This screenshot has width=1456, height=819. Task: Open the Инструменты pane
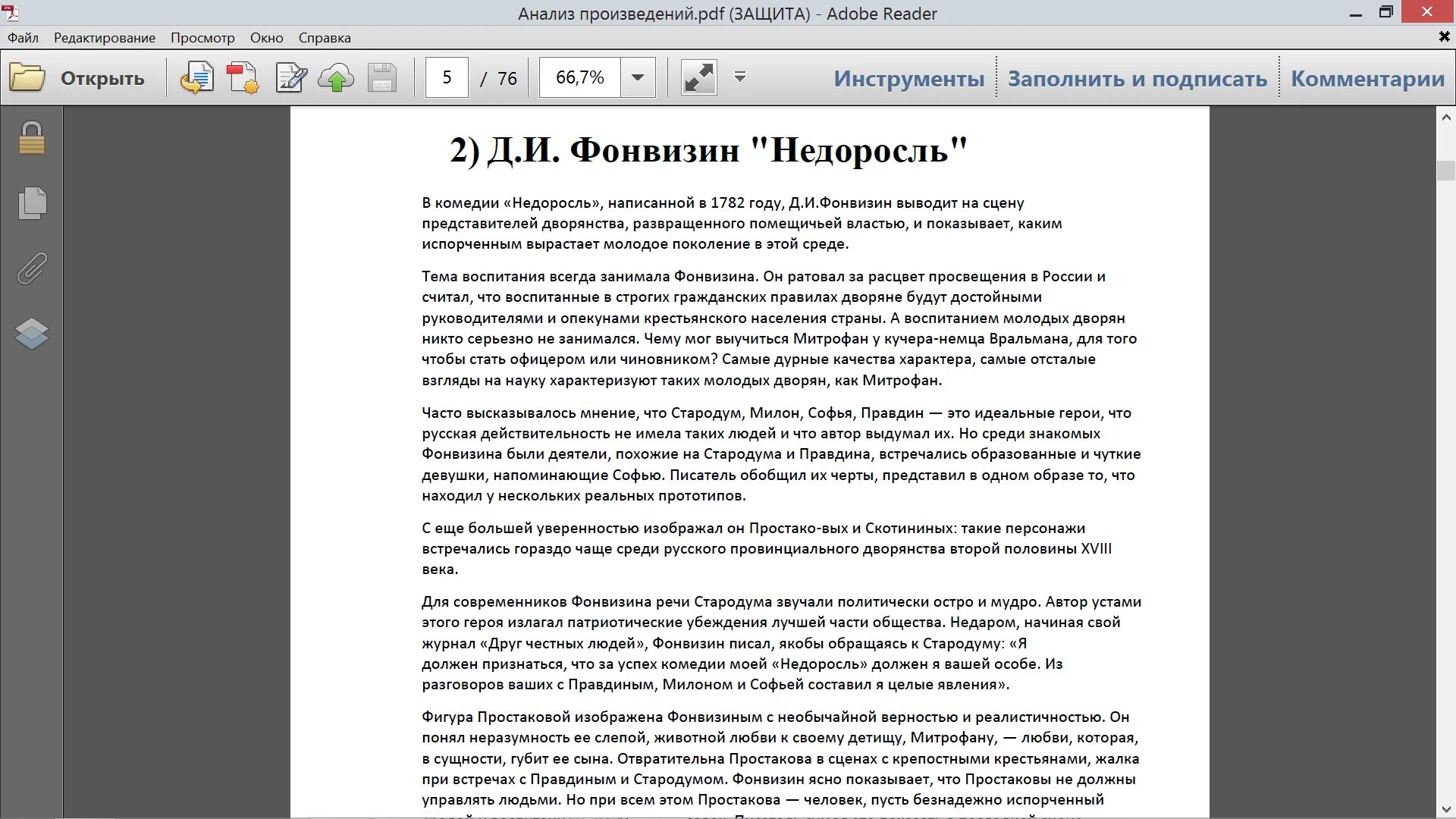tap(908, 78)
